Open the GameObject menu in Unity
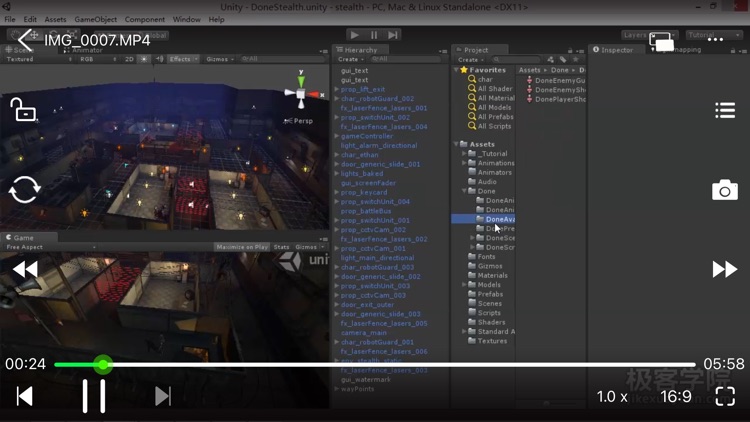 [x=95, y=19]
